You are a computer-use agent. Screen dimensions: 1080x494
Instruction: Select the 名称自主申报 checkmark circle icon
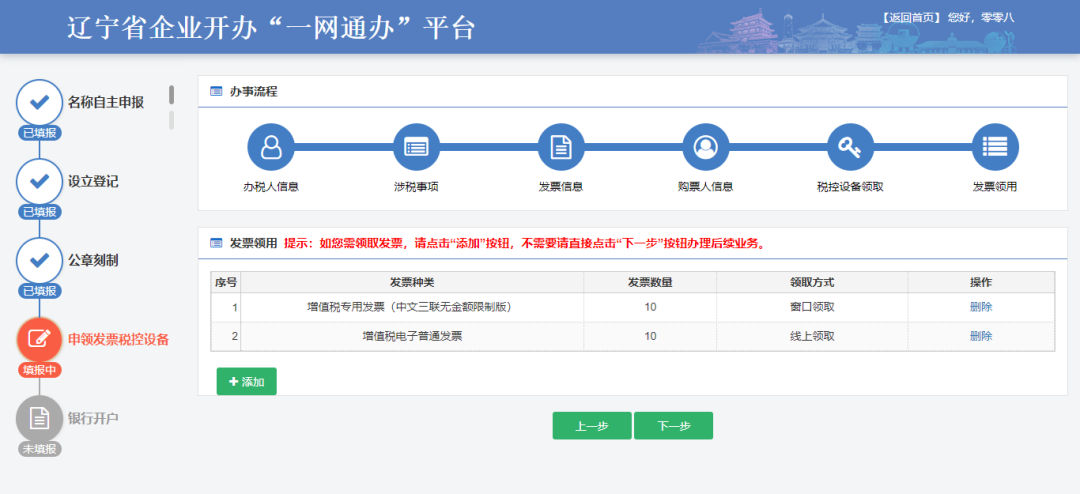click(39, 103)
